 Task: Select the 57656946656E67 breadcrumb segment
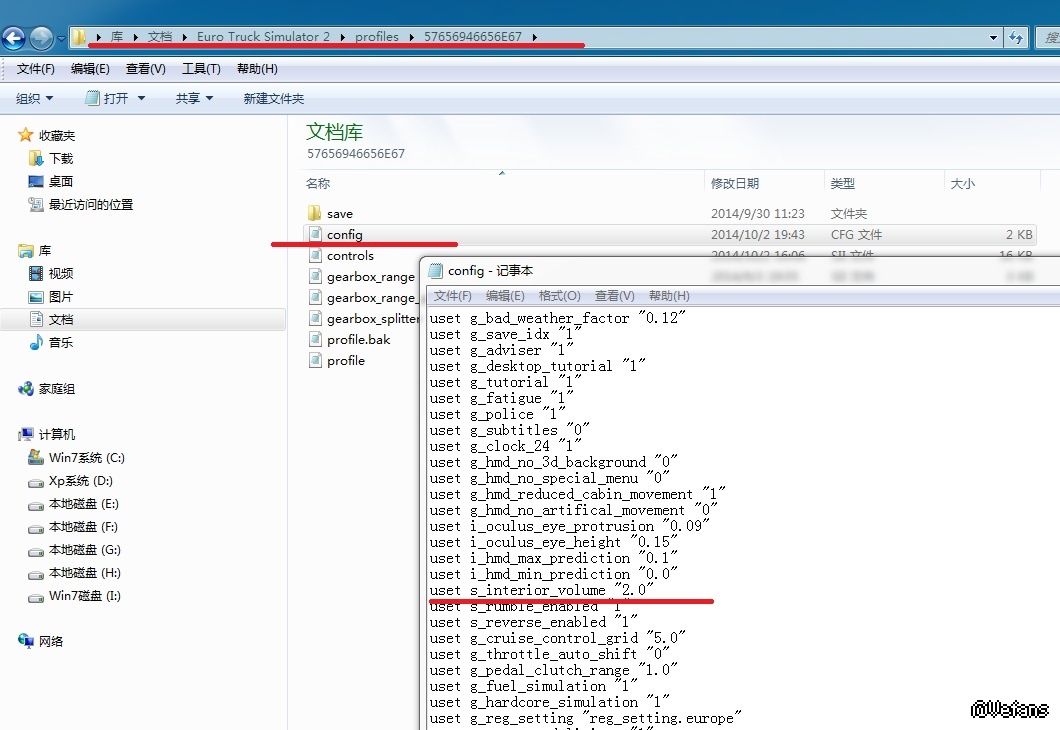point(473,36)
